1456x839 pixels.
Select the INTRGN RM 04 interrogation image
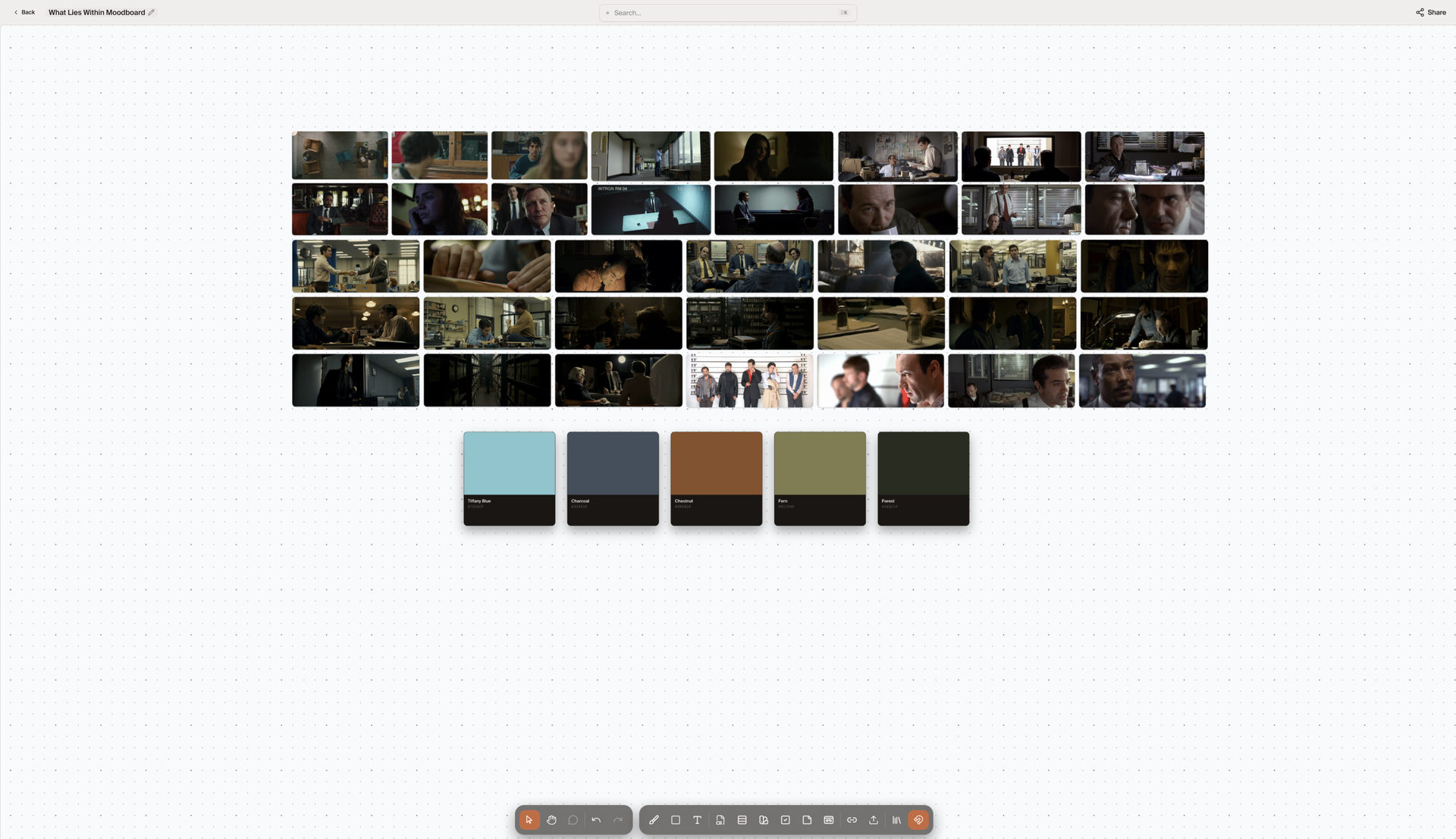click(x=651, y=209)
